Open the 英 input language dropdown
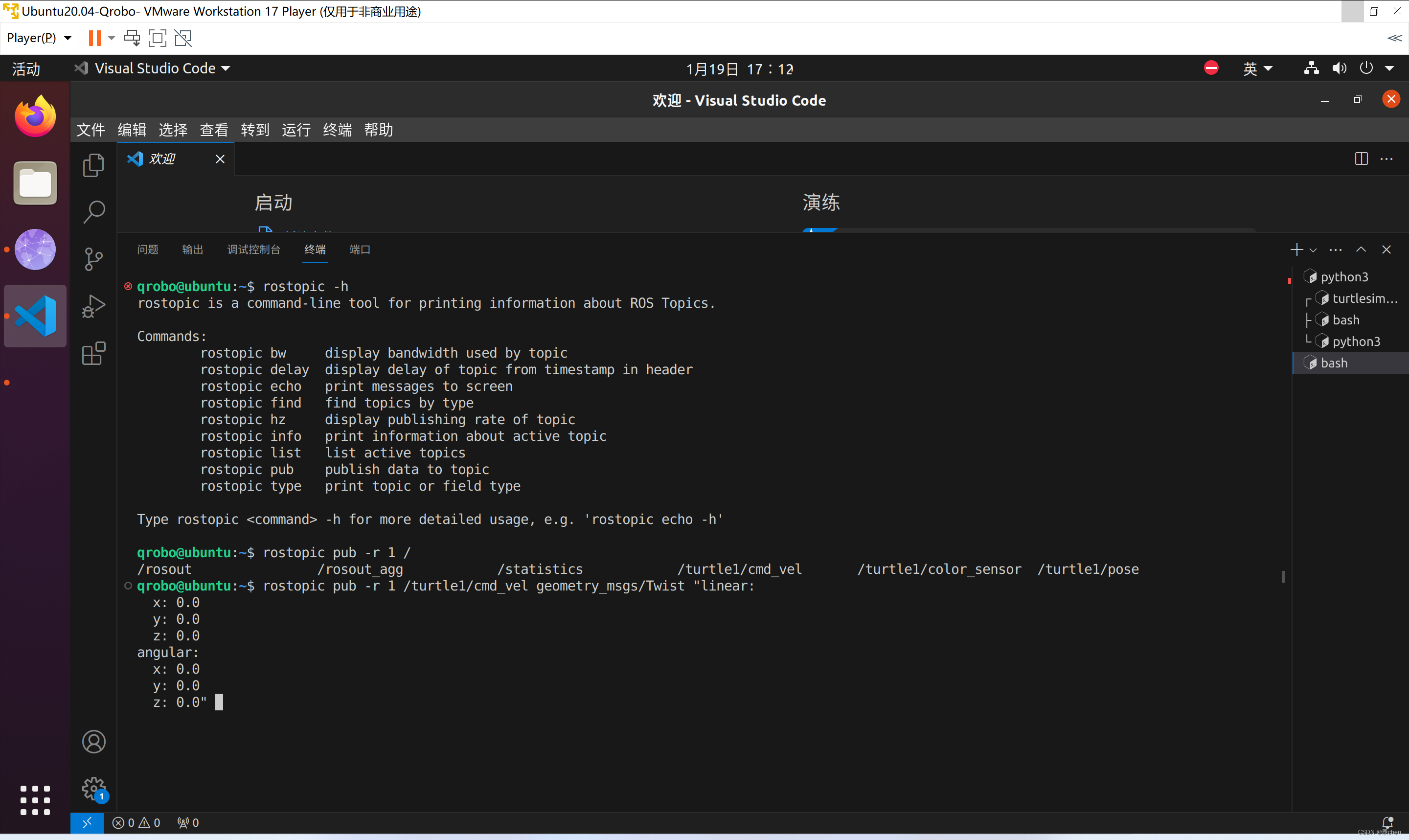Screen dimensions: 1409x840 point(1257,68)
